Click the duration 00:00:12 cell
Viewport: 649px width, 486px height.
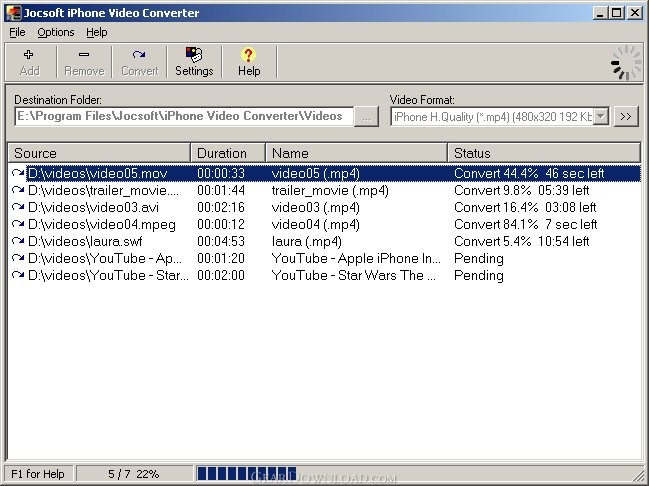tap(221, 224)
